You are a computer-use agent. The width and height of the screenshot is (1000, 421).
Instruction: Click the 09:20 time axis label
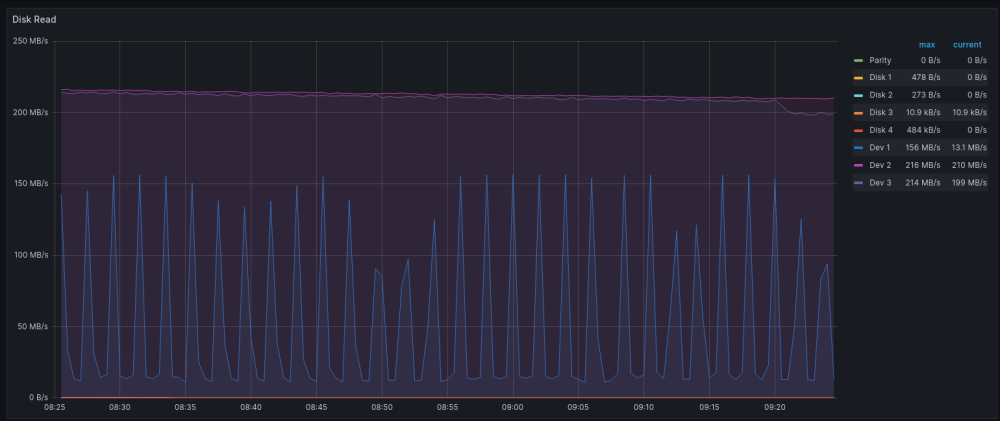(775, 407)
